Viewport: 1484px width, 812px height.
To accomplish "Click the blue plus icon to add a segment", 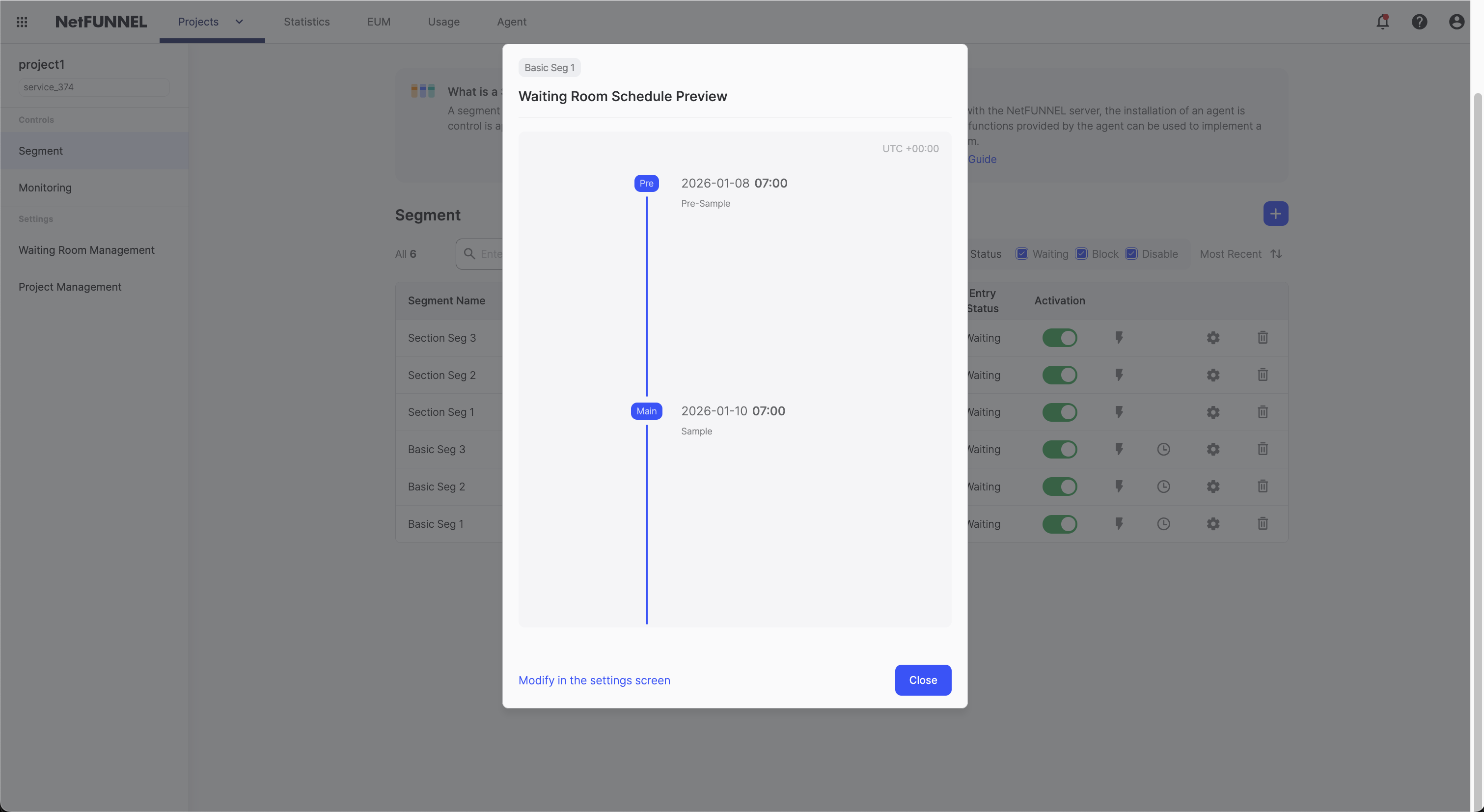I will tap(1275, 213).
